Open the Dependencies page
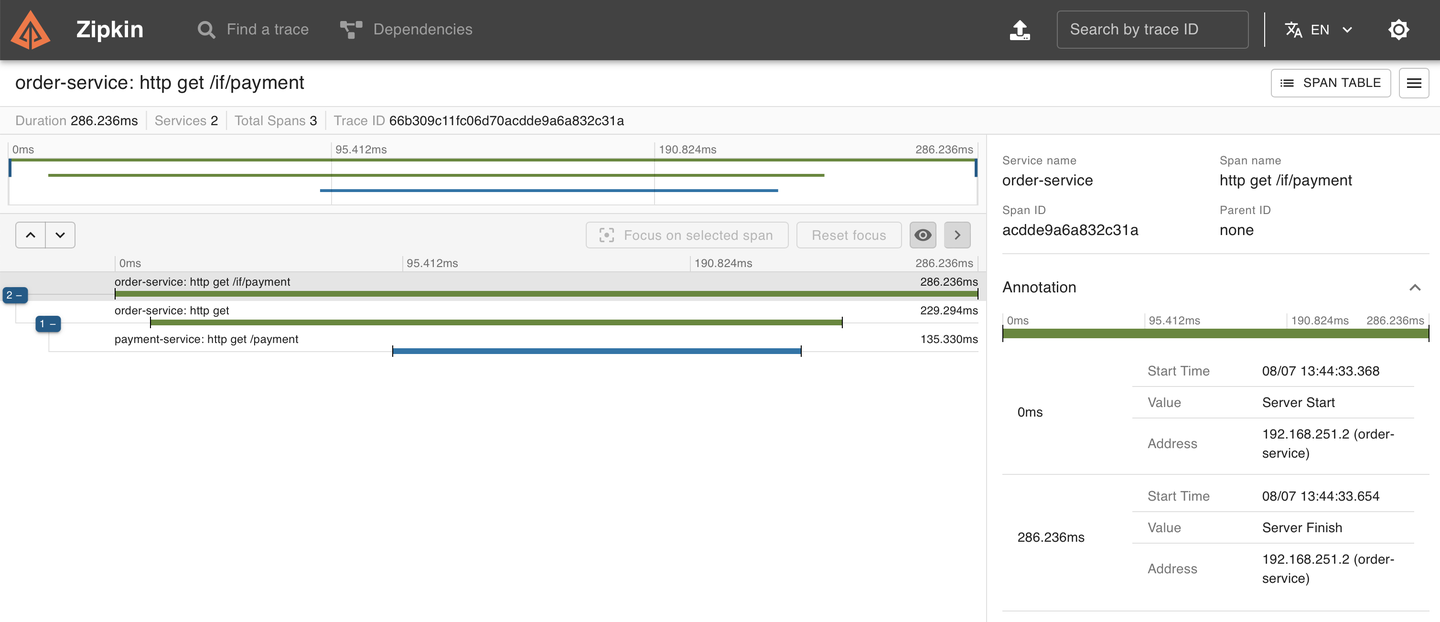Image resolution: width=1440 pixels, height=622 pixels. 406,30
